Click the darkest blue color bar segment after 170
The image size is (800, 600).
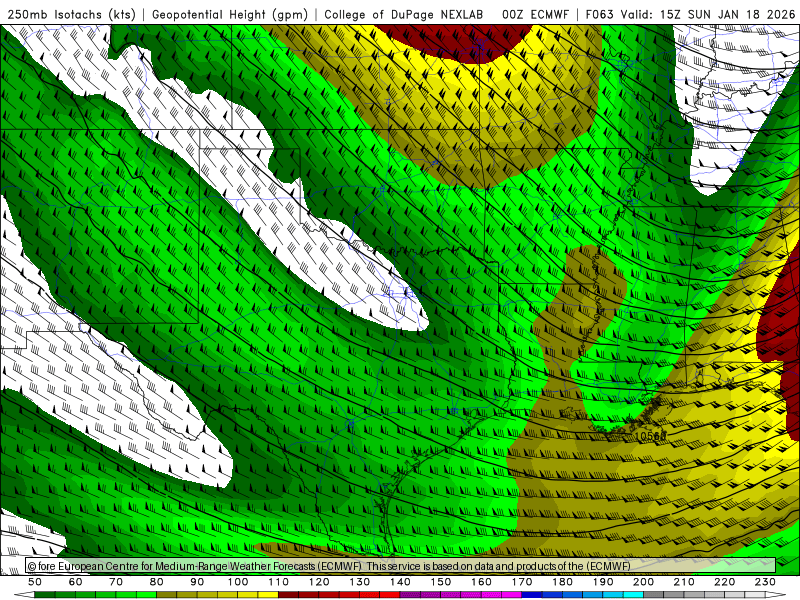coord(532,595)
